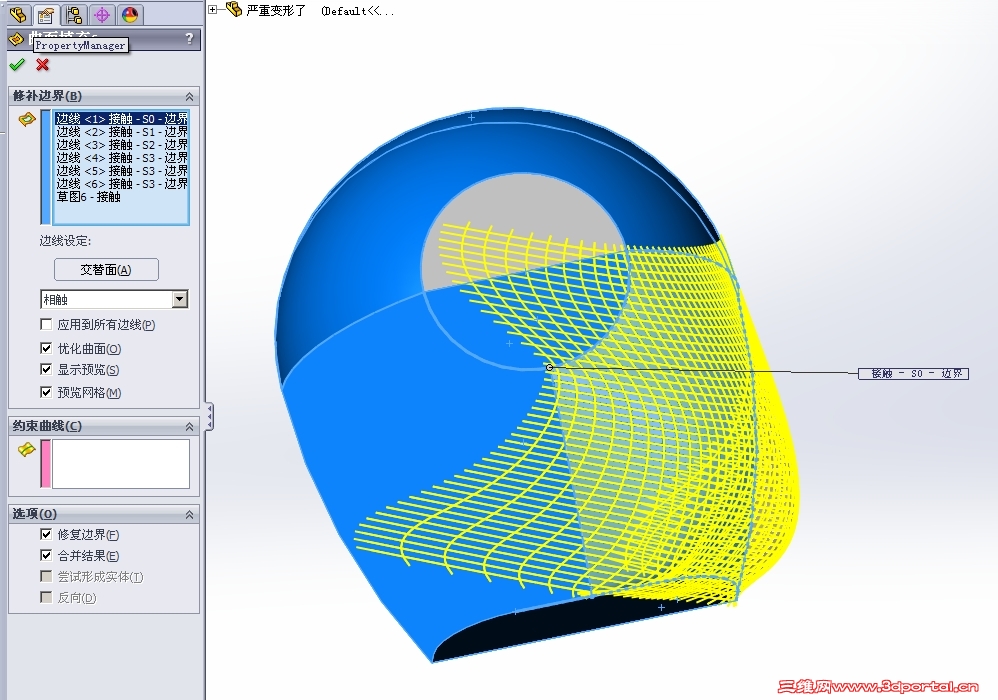The height and width of the screenshot is (700, 998).
Task: Select 边线 <2> 接触 - S1 - 边界 row
Action: (x=122, y=132)
